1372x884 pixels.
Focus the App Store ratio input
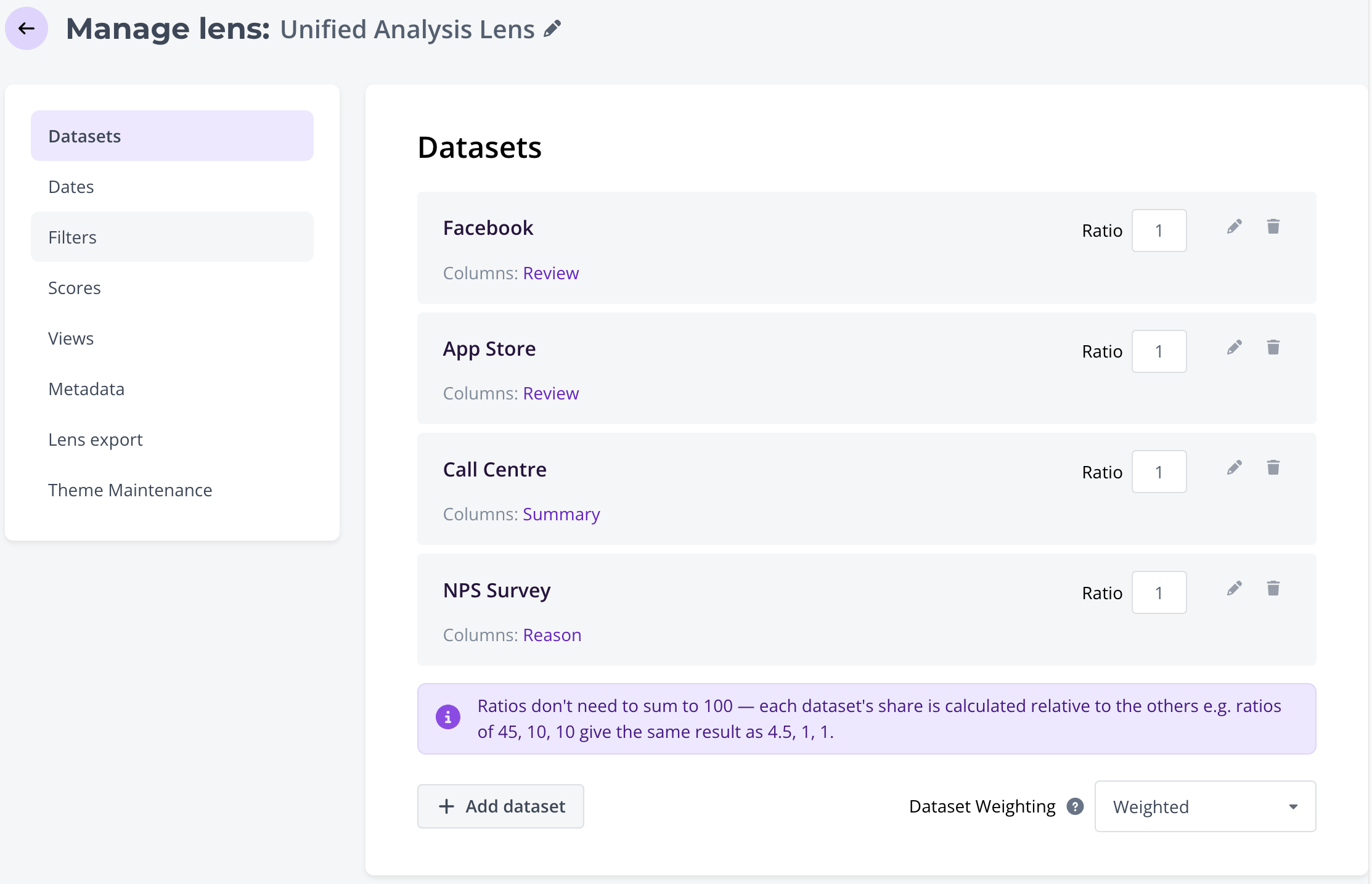pyautogui.click(x=1159, y=351)
